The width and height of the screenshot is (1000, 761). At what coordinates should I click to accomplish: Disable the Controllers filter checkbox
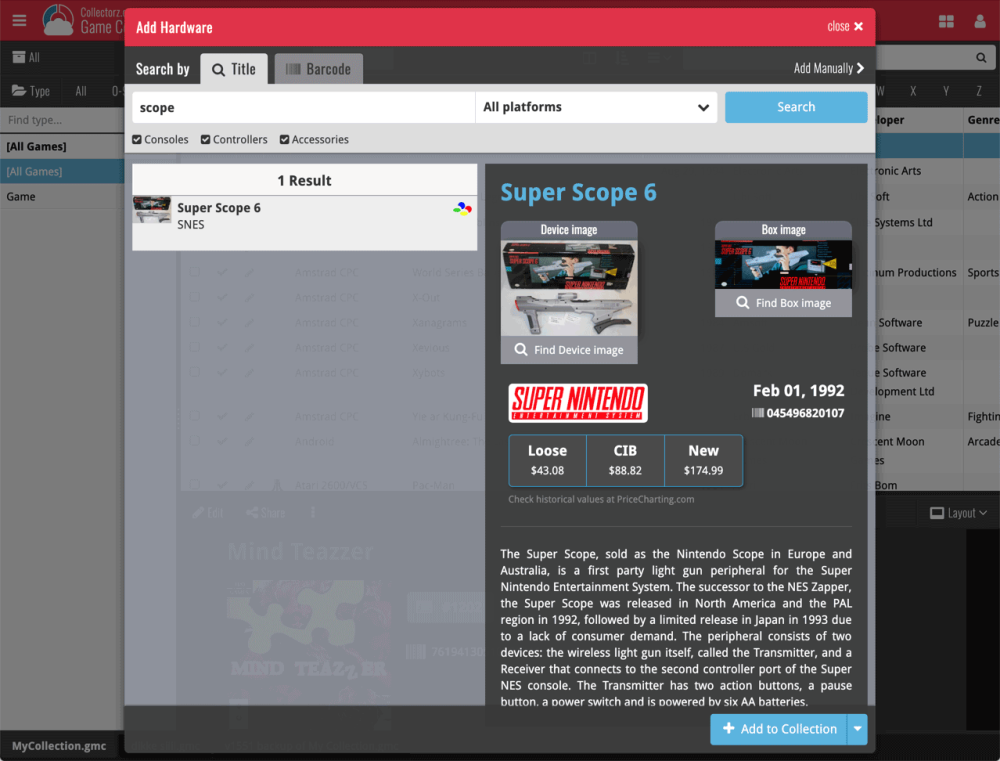tap(203, 139)
